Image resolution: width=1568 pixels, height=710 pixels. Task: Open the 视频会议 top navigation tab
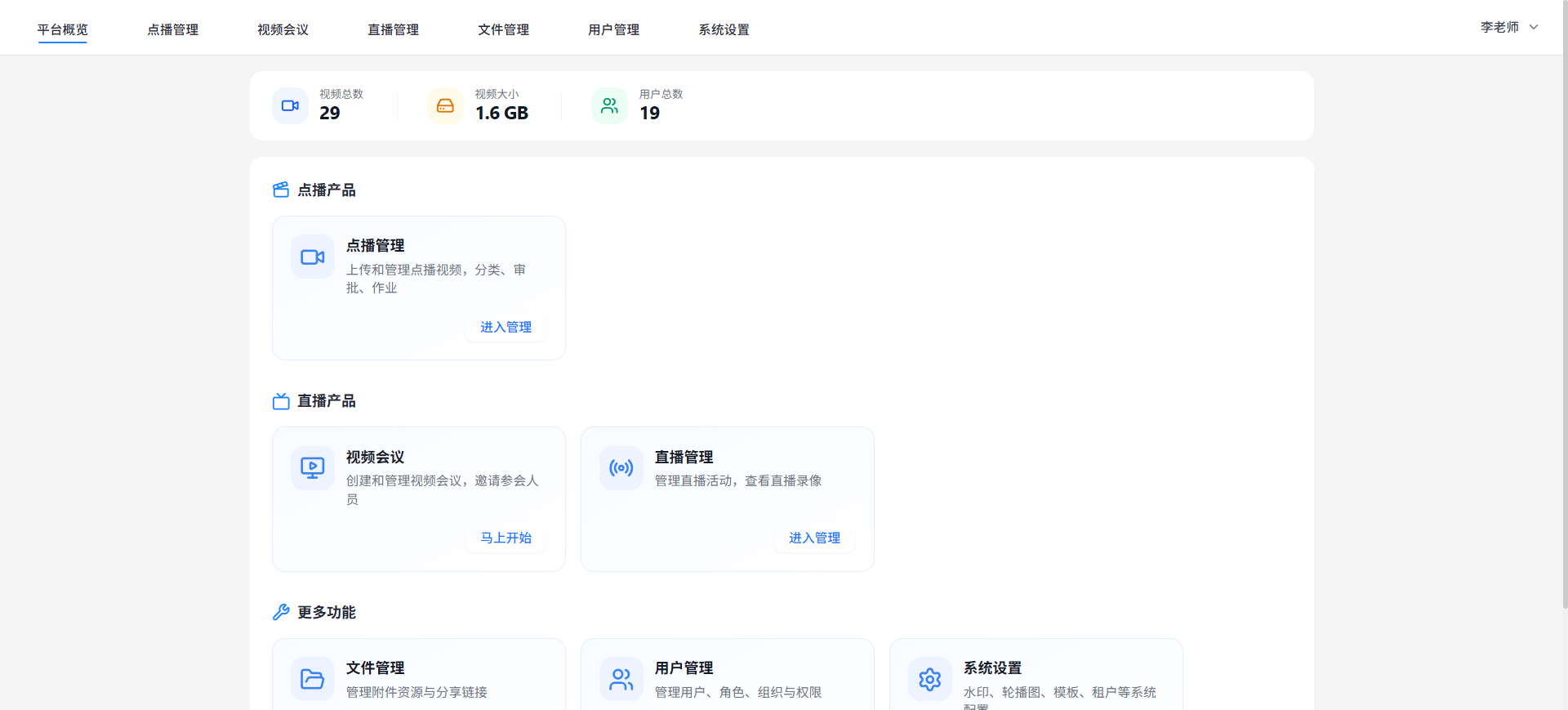click(x=283, y=29)
